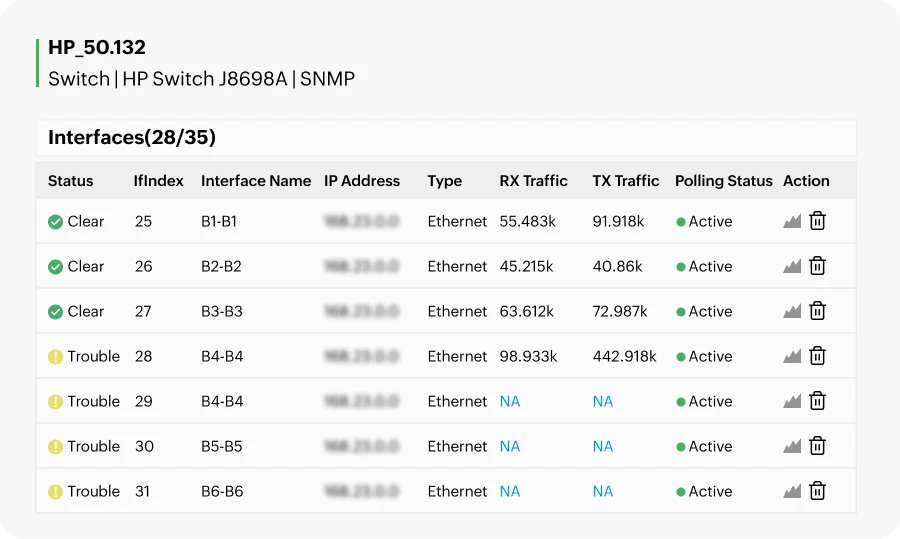Screen dimensions: 900x539
Task: Delete interface B3-B3 using the trash icon
Action: tap(817, 311)
